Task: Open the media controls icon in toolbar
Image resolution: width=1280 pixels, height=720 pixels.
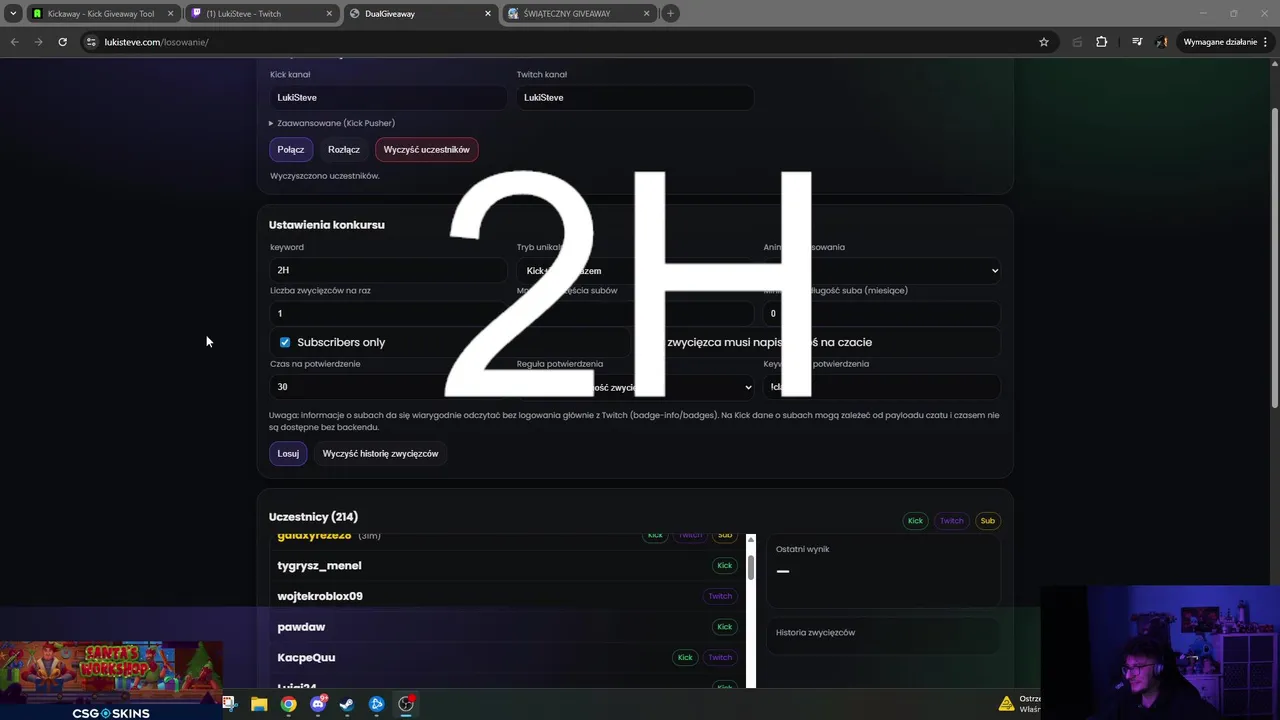Action: [x=1137, y=42]
